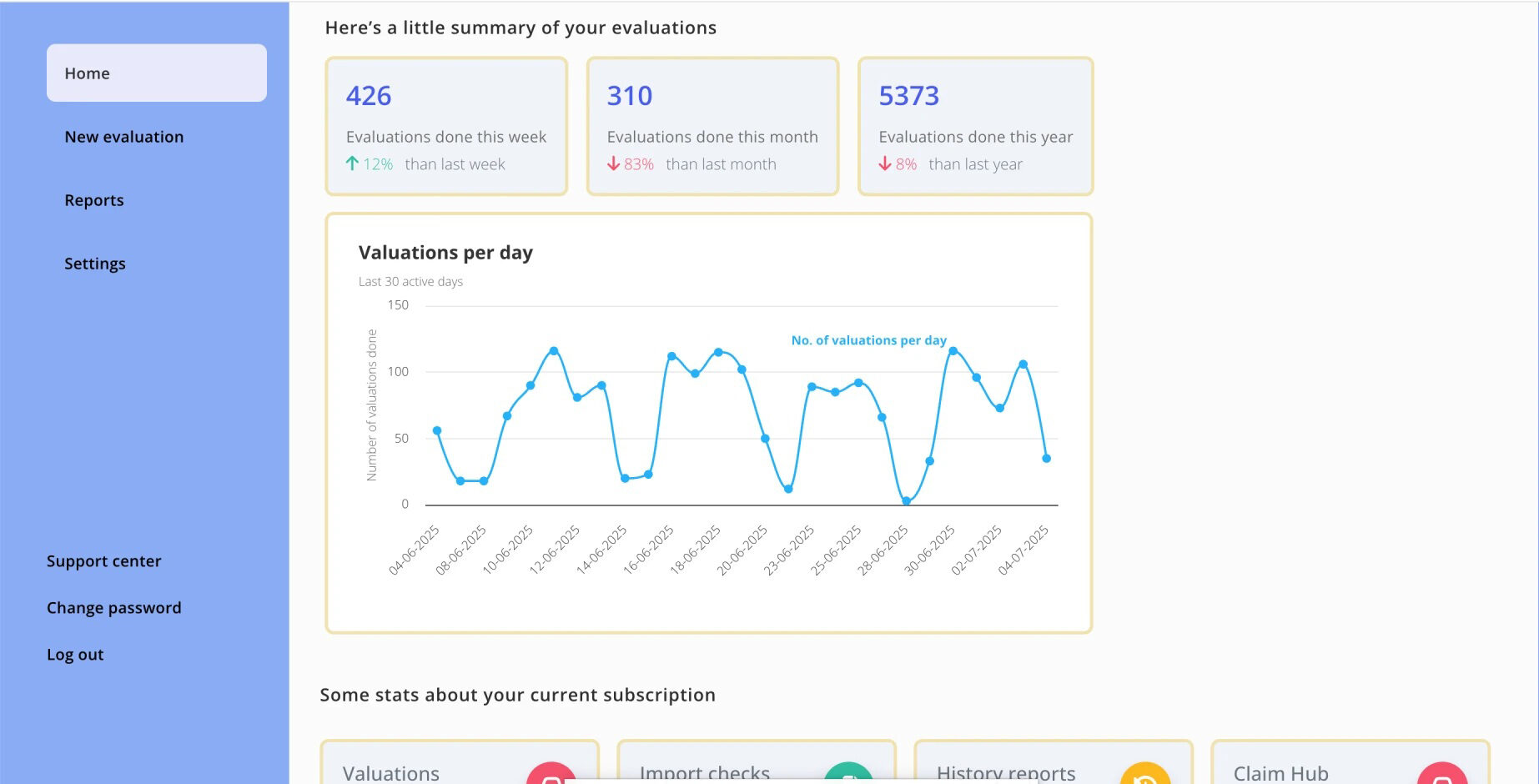Open the Reports section
The image size is (1539, 784).
[94, 200]
